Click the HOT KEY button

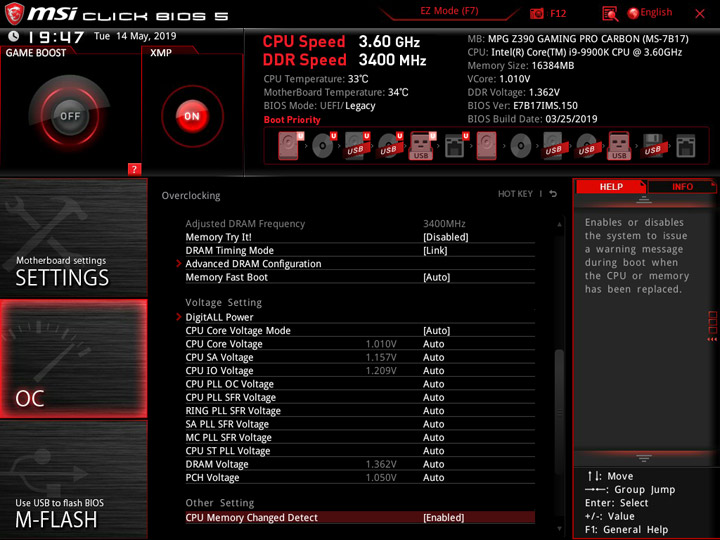click(515, 194)
